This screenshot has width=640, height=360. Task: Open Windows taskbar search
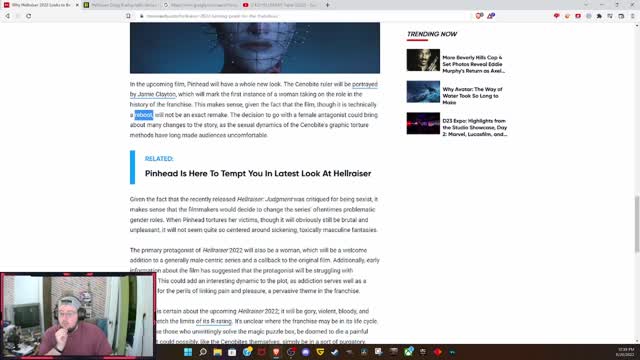pyautogui.click(x=203, y=352)
